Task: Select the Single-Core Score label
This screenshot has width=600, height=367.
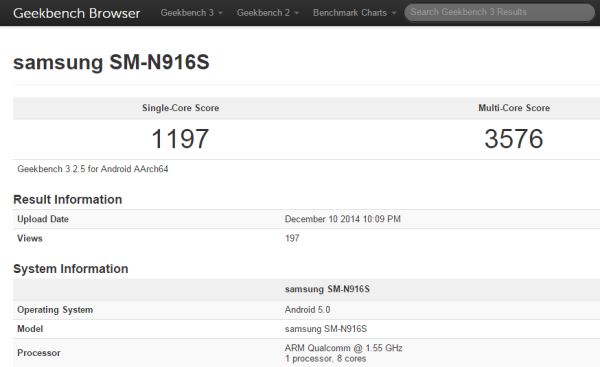Action: [181, 108]
